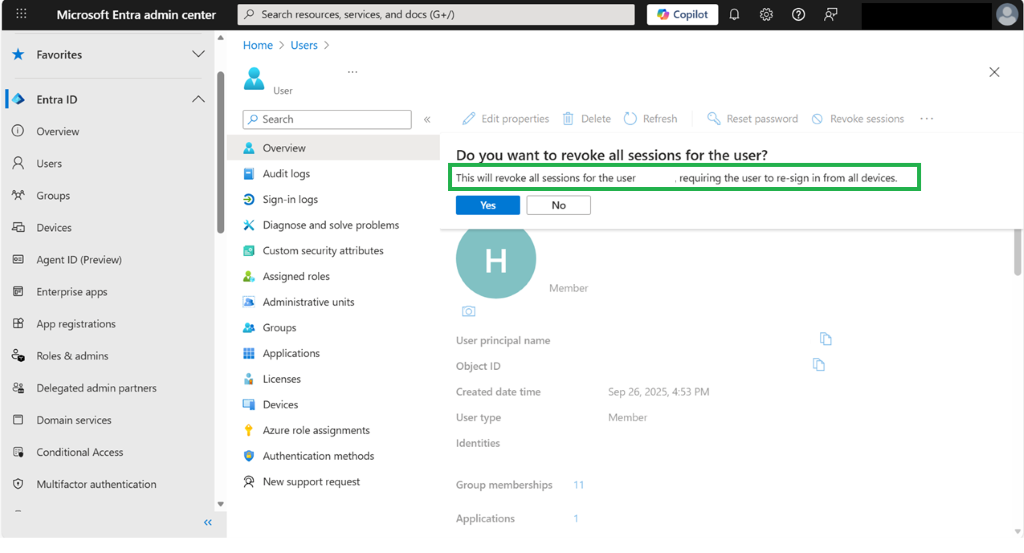Open the 11 group memberships link

coord(579,484)
